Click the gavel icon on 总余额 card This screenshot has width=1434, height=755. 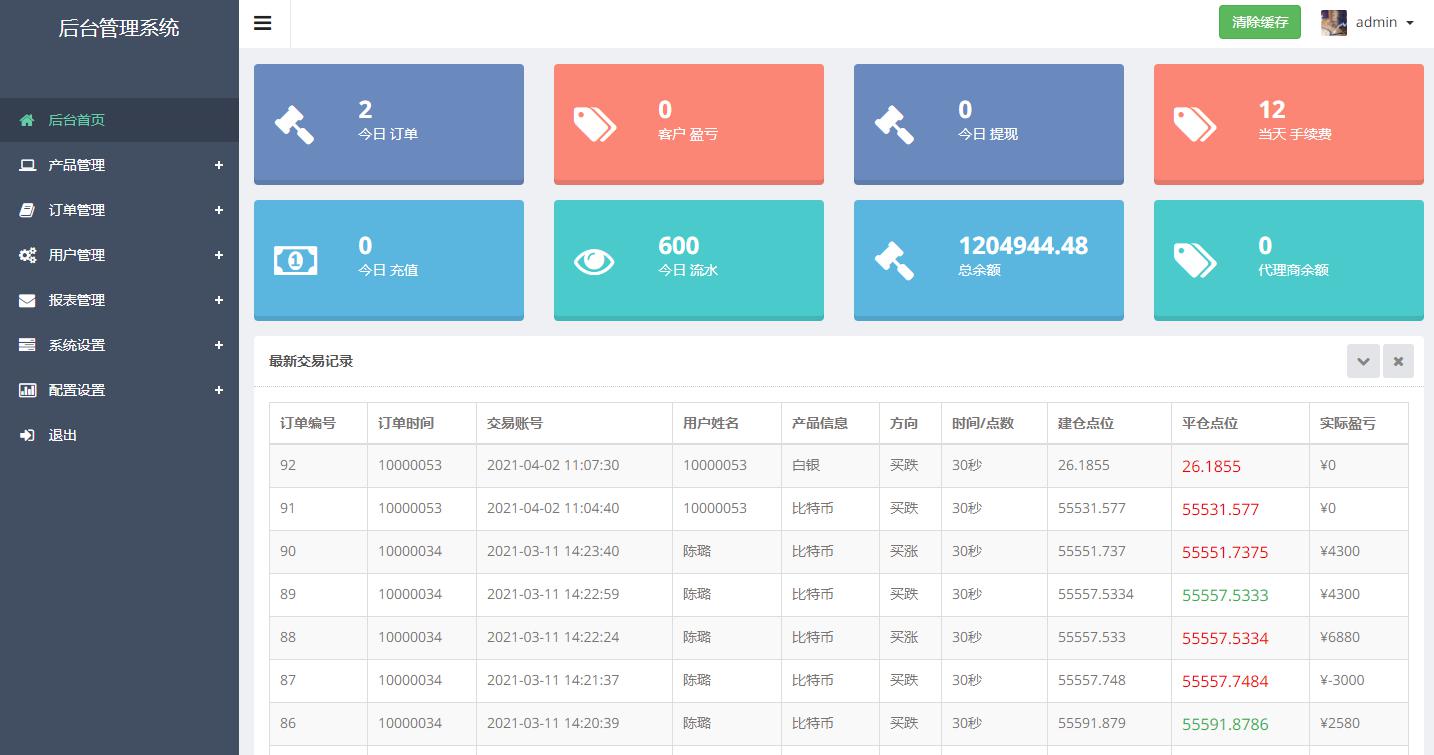click(x=894, y=260)
